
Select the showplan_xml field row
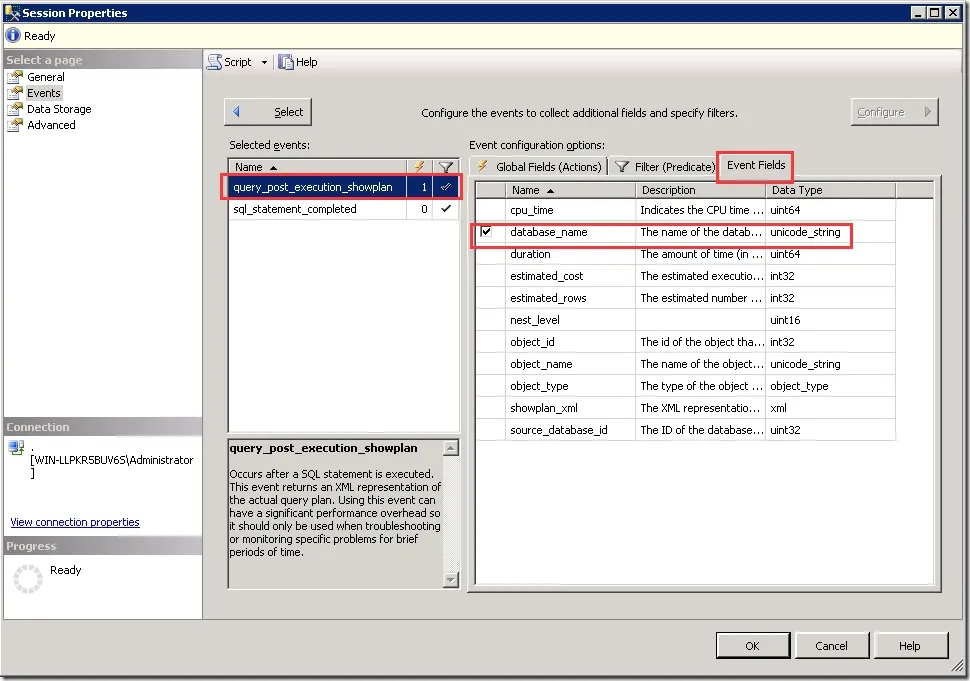(685, 408)
